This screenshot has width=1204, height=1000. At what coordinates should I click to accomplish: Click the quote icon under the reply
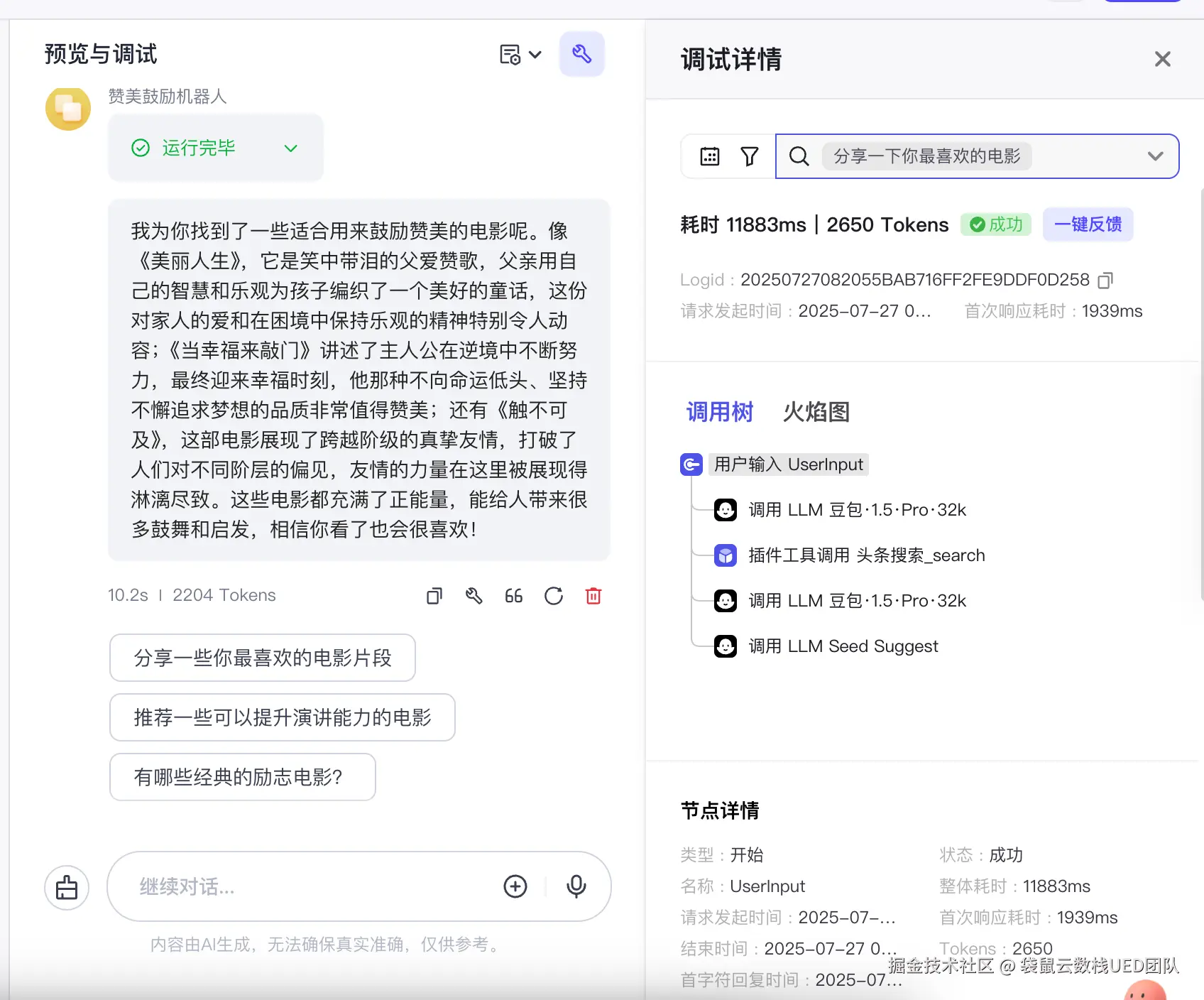click(513, 596)
